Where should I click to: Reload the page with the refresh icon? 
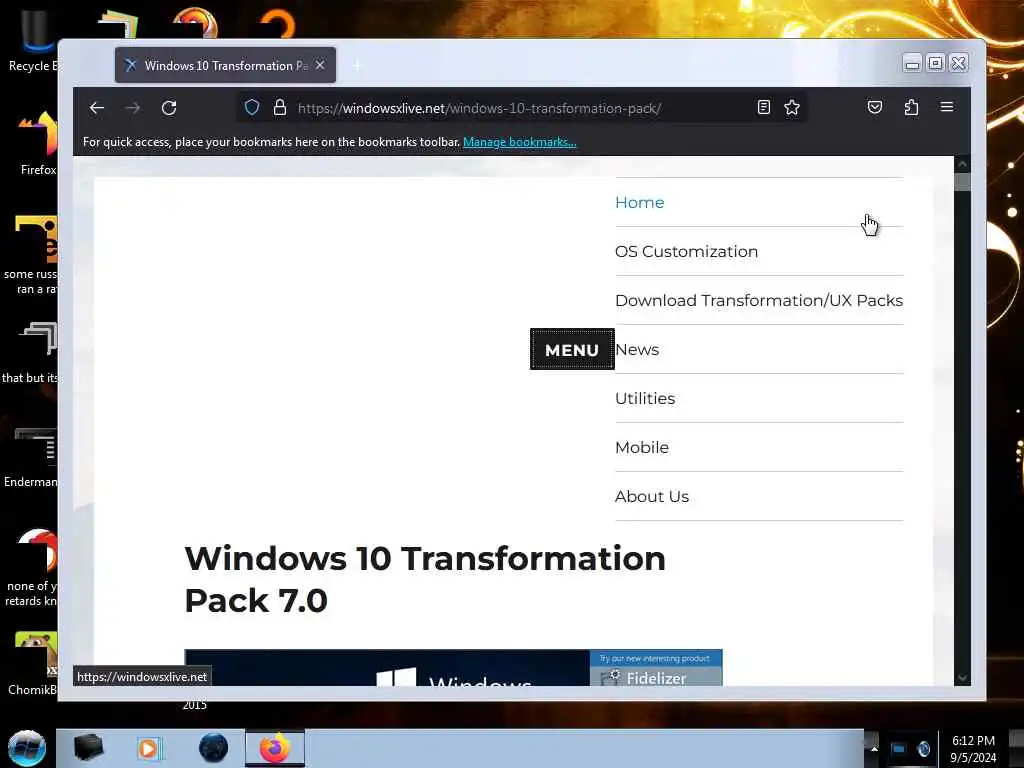coord(169,108)
